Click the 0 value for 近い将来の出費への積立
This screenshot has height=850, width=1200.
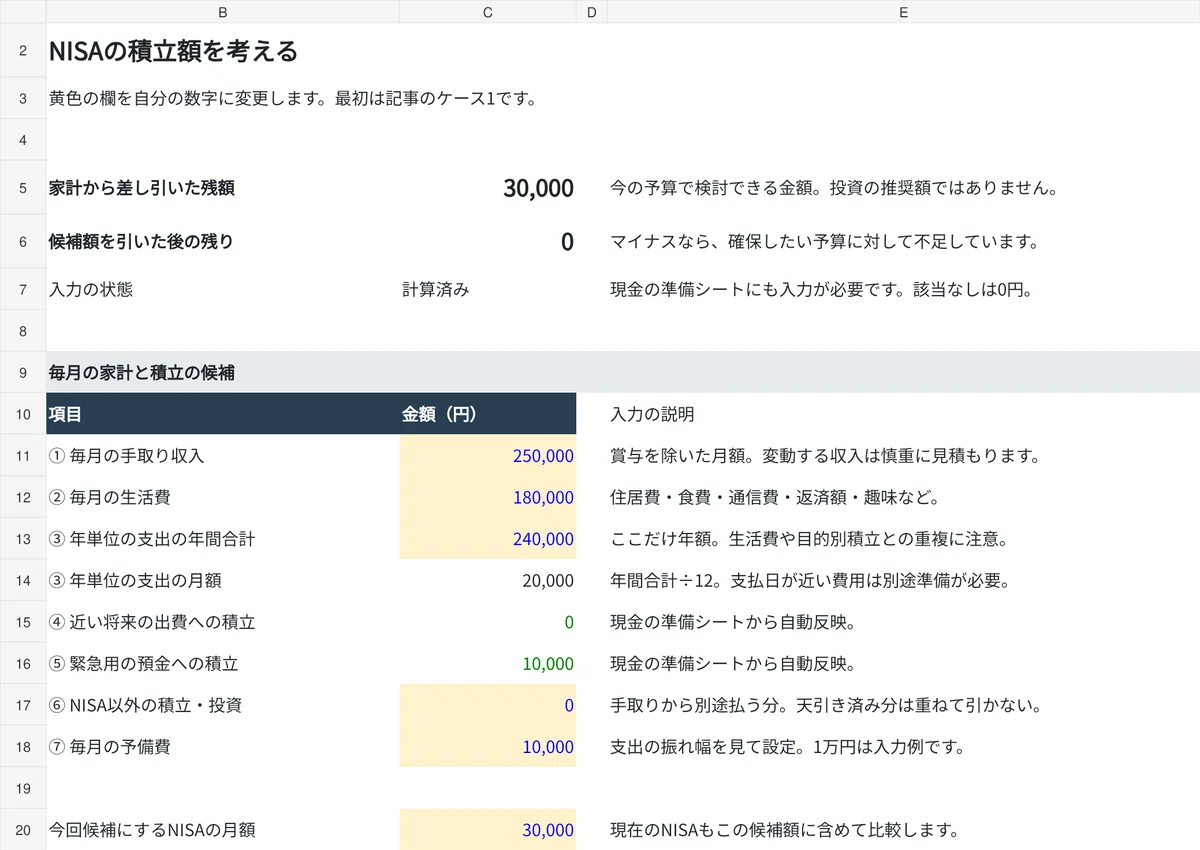(569, 622)
